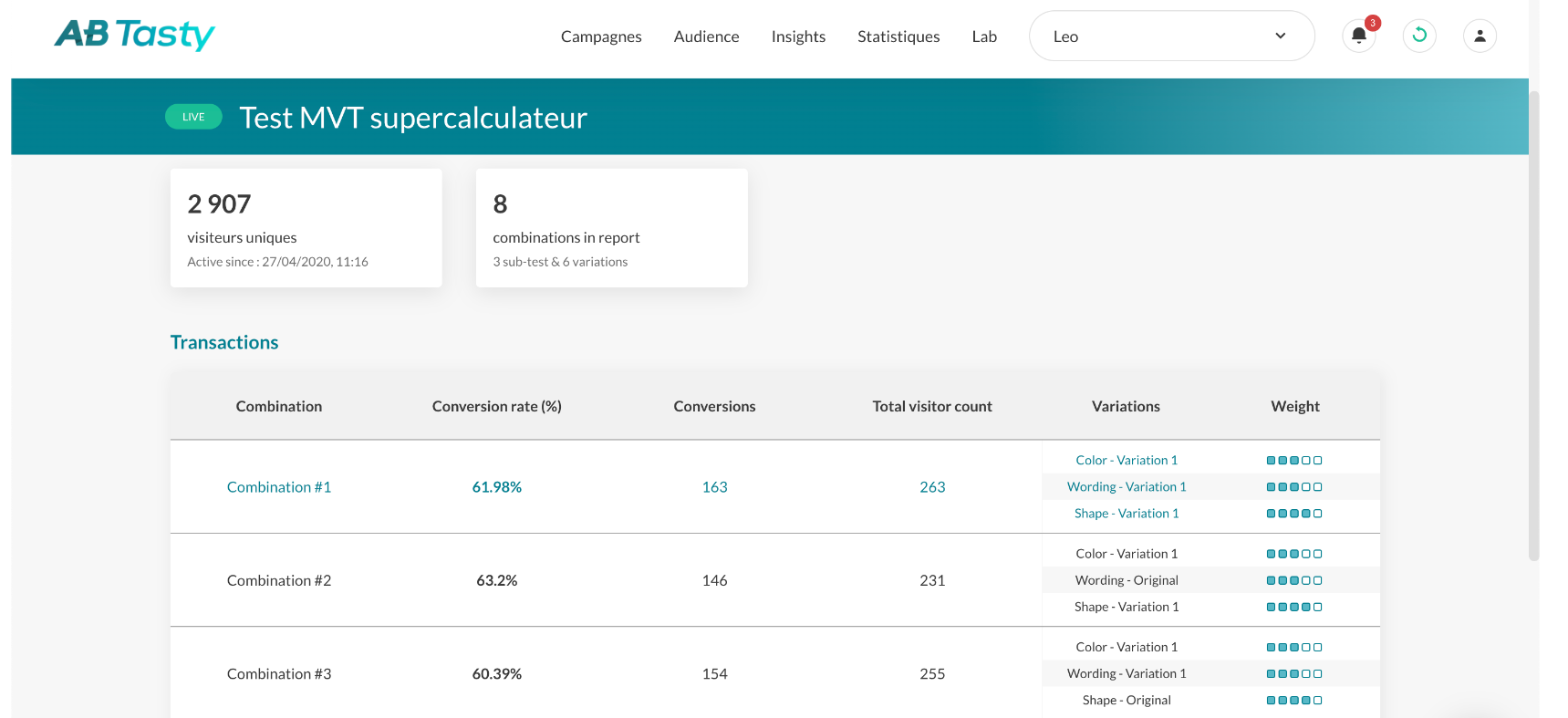Image resolution: width=1568 pixels, height=718 pixels.
Task: Click the 163 conversions value
Action: tap(715, 487)
